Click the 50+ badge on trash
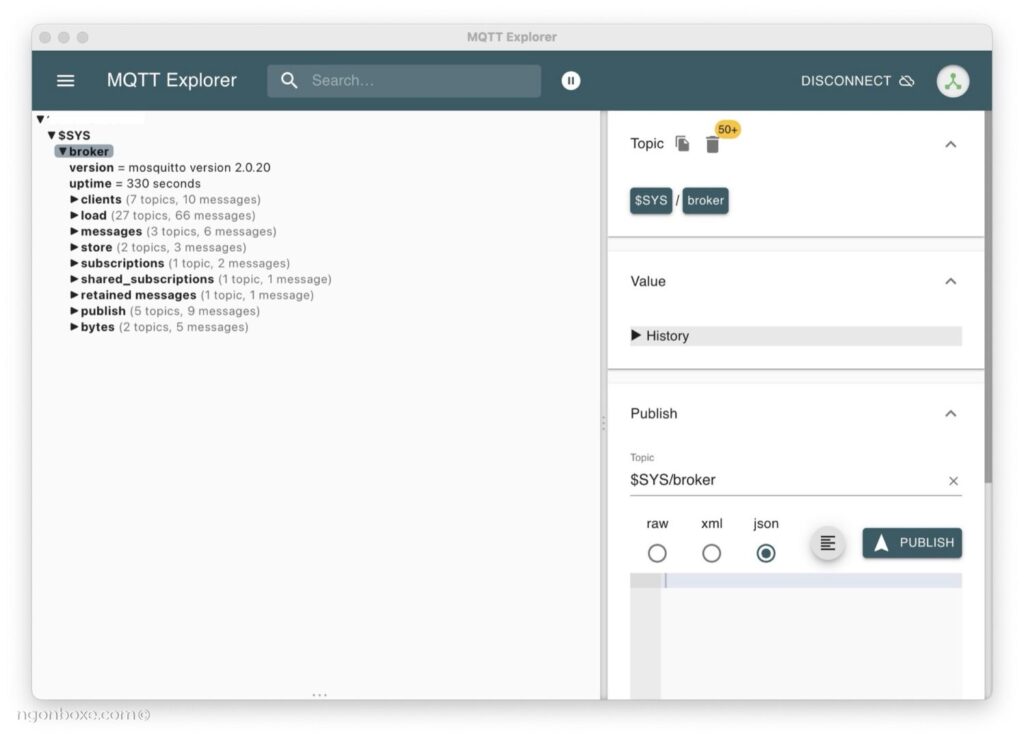1024x739 pixels. coord(728,129)
